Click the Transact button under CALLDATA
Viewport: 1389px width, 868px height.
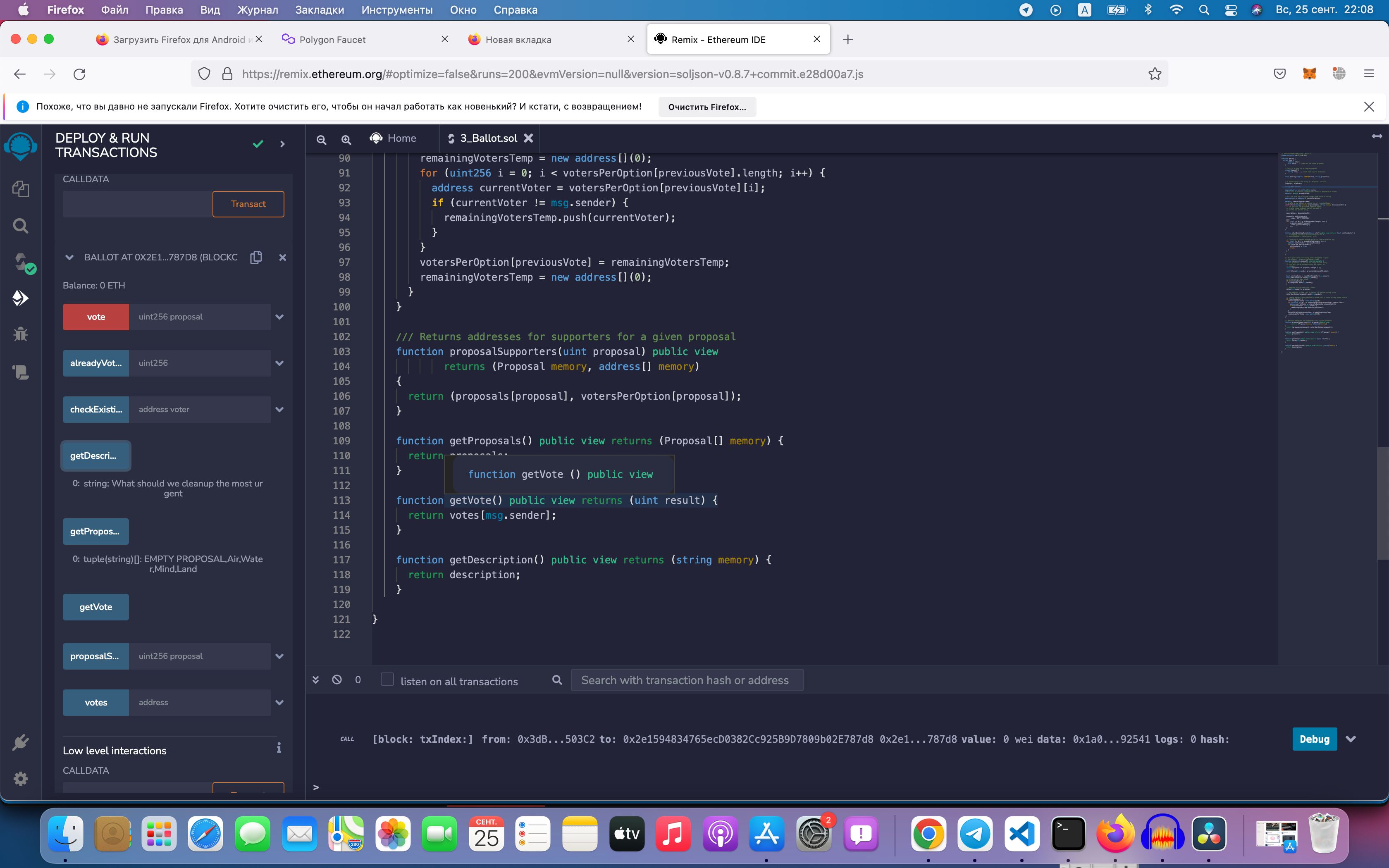248,204
